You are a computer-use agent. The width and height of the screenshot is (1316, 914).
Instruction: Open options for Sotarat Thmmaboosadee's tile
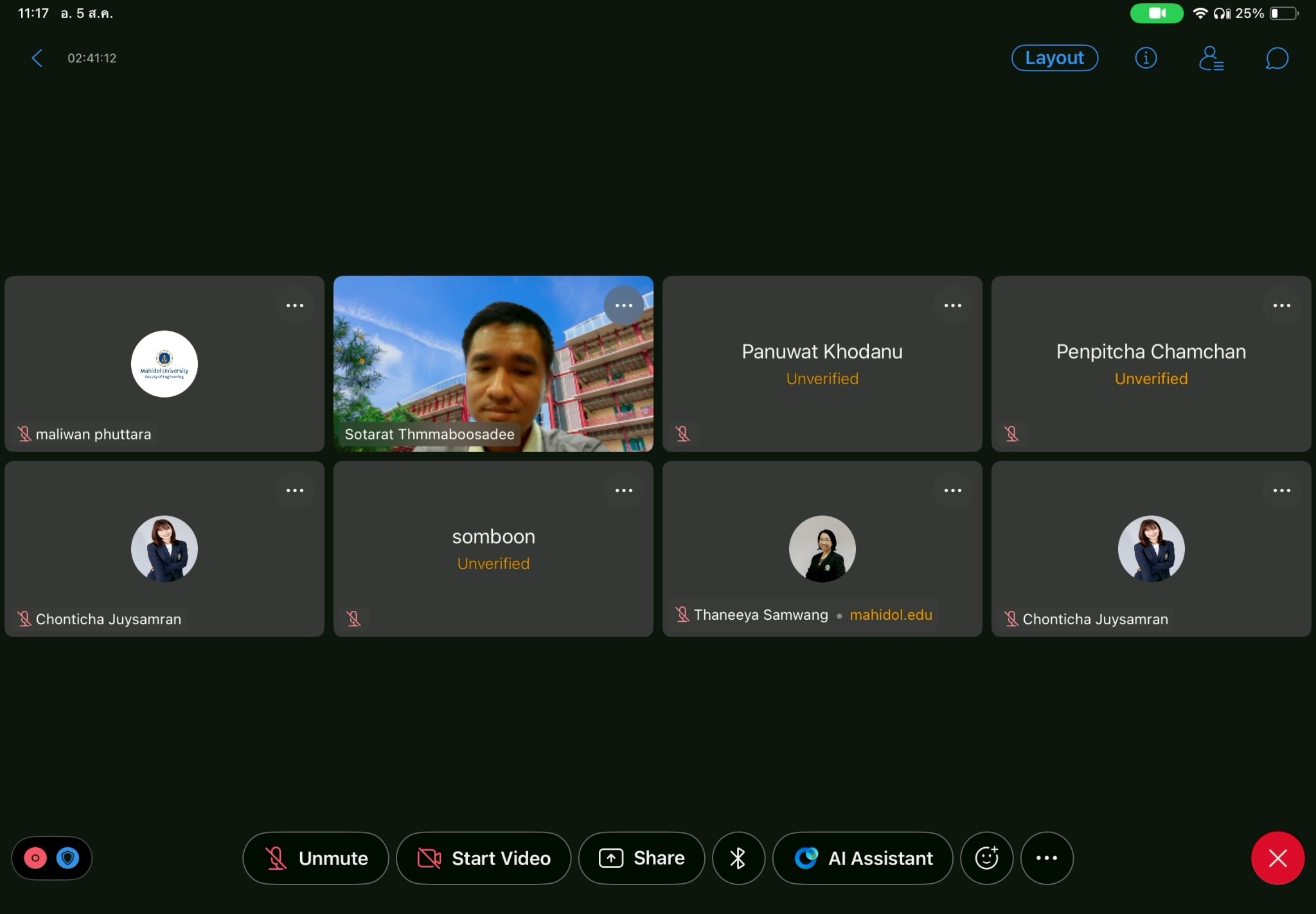point(623,306)
